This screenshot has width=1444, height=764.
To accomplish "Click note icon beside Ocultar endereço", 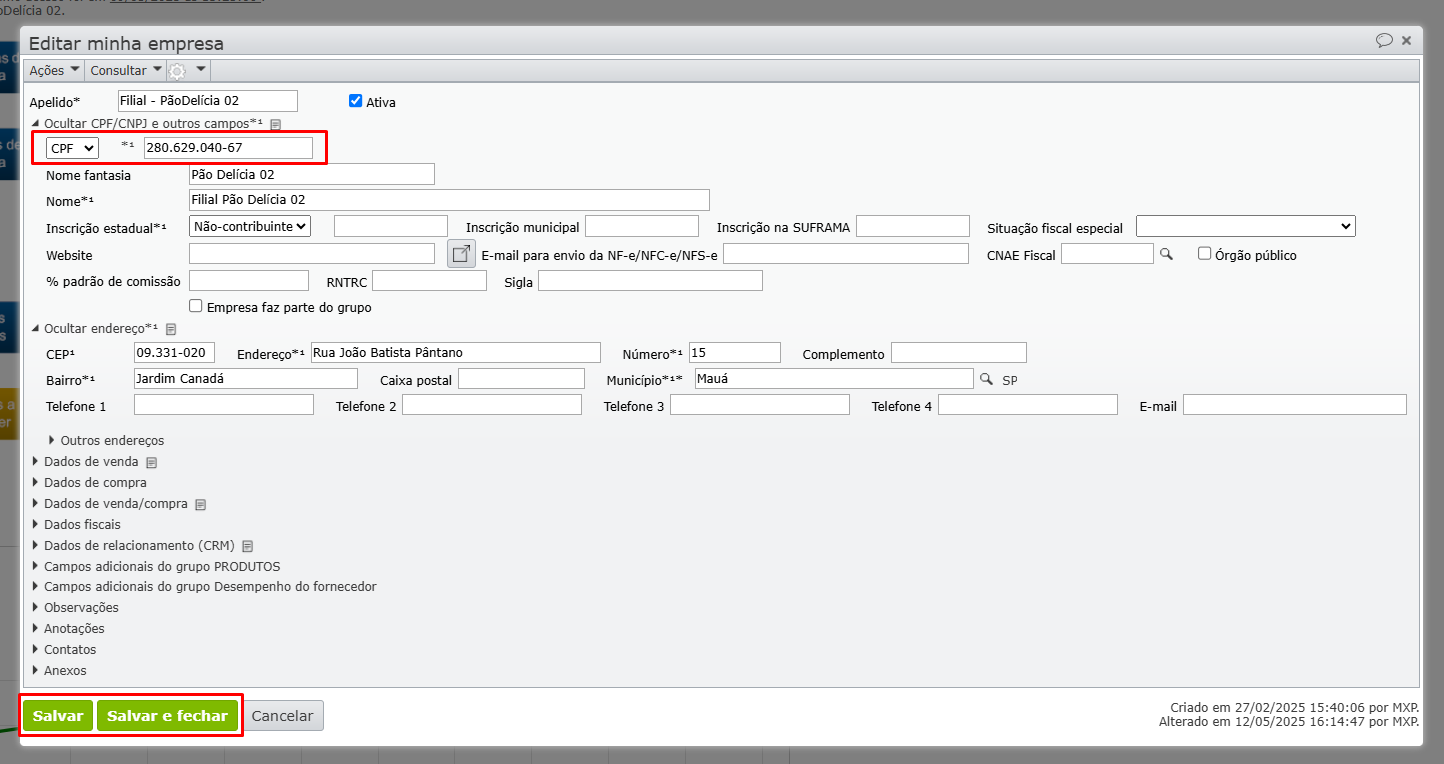I will pos(171,329).
